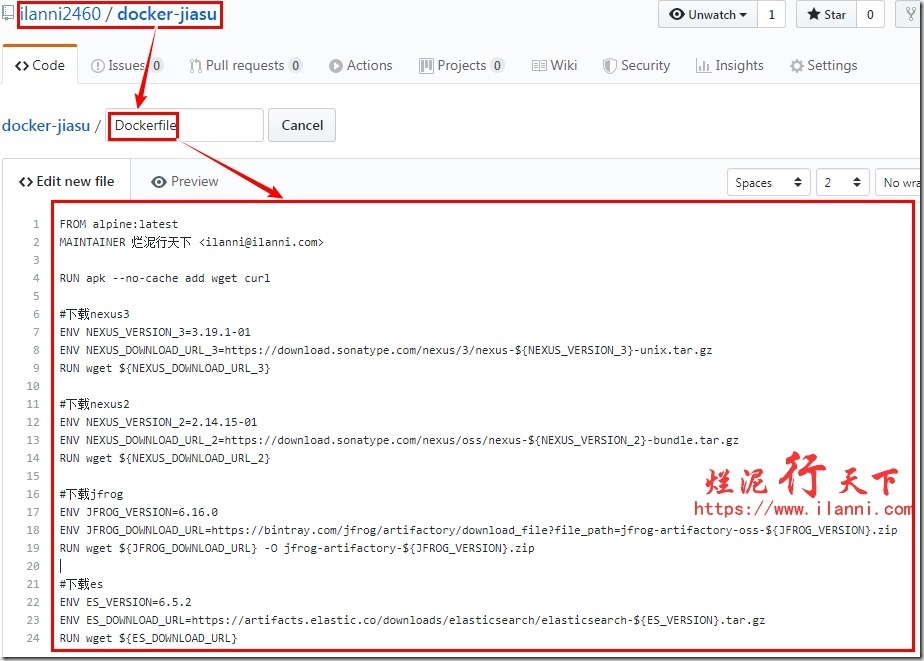Click the Settings gear icon

coord(796,66)
